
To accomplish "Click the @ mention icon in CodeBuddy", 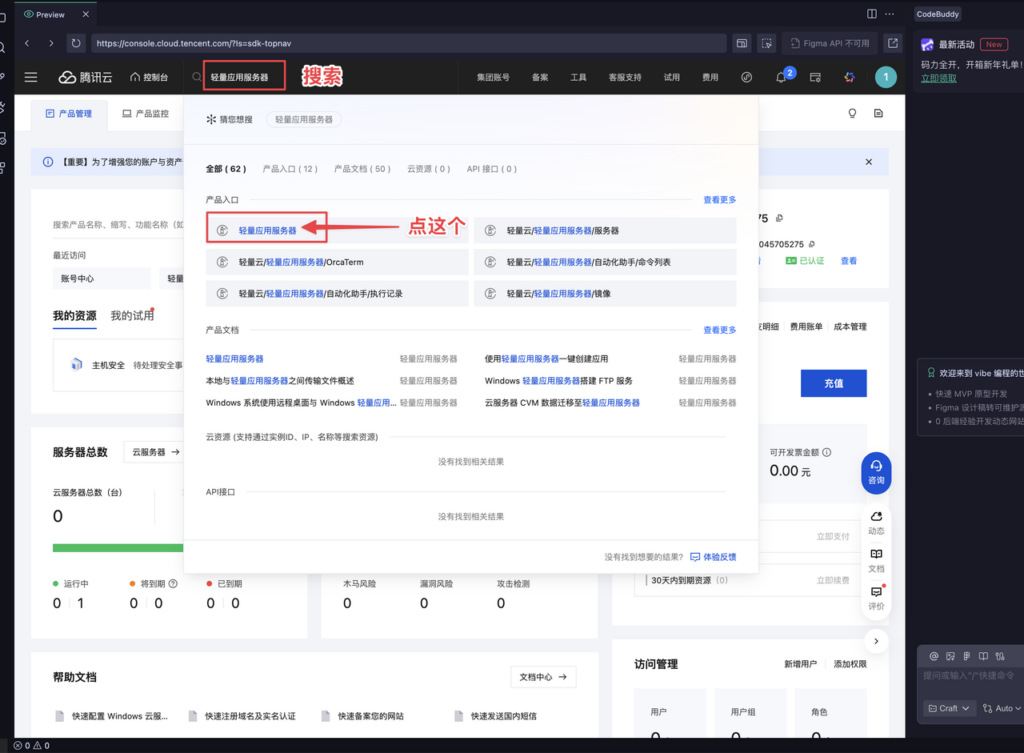I will coord(934,656).
